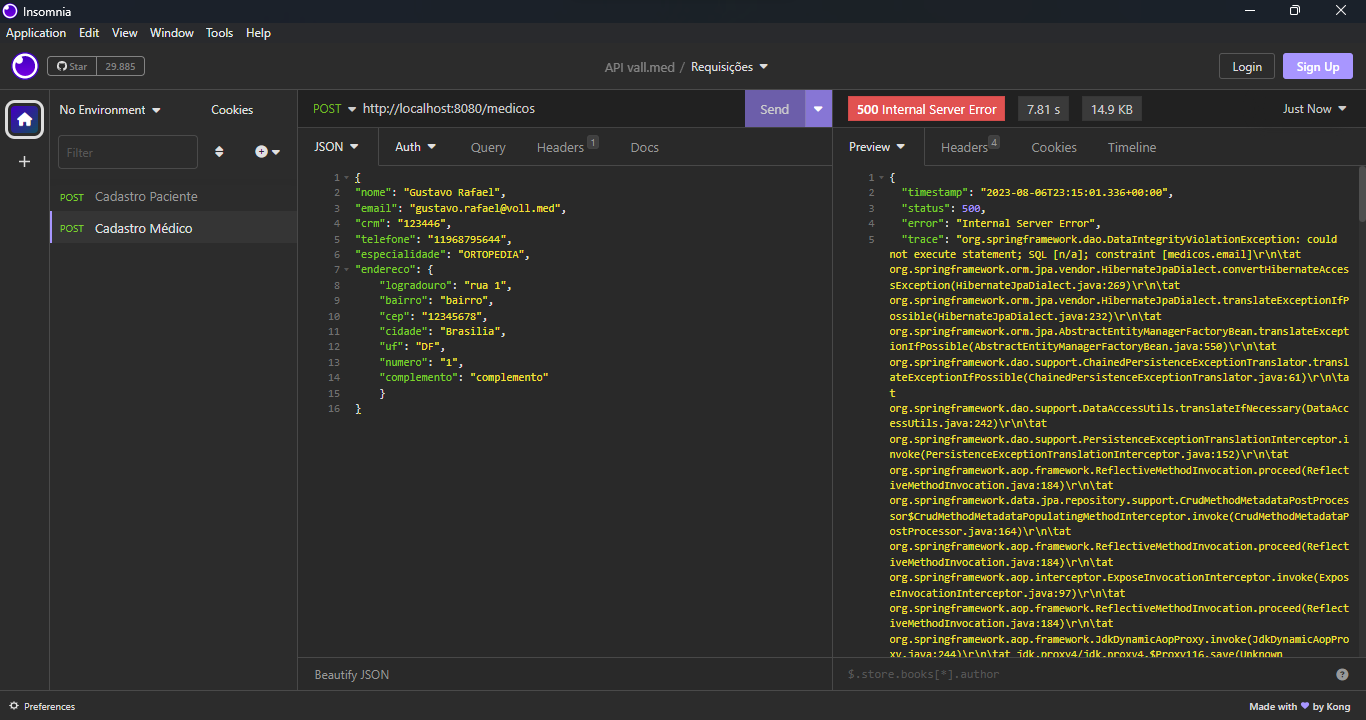Open the JSON body type dropdown
This screenshot has width=1366, height=720.
337,147
